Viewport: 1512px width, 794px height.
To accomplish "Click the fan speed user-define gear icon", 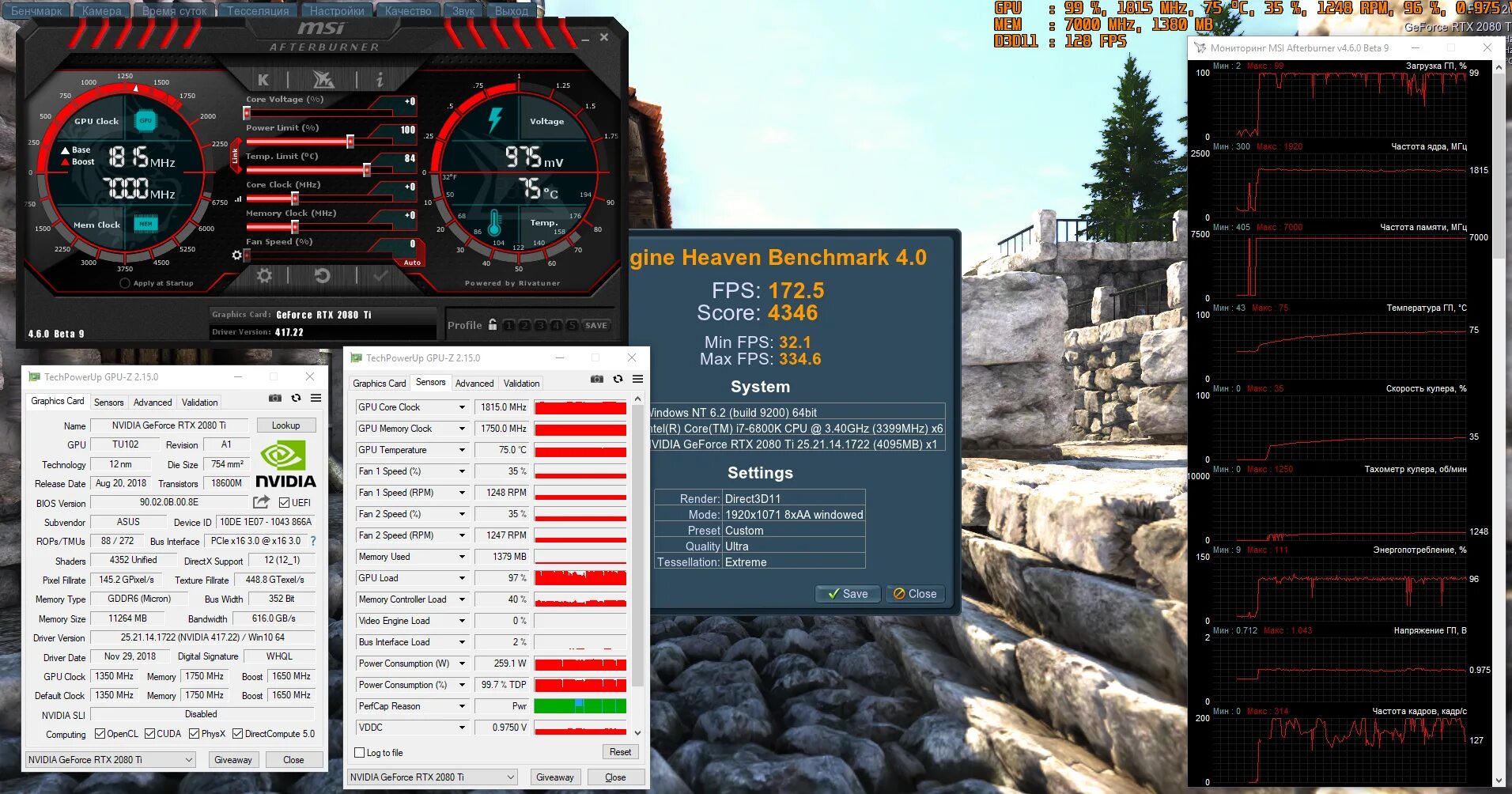I will pyautogui.click(x=236, y=255).
